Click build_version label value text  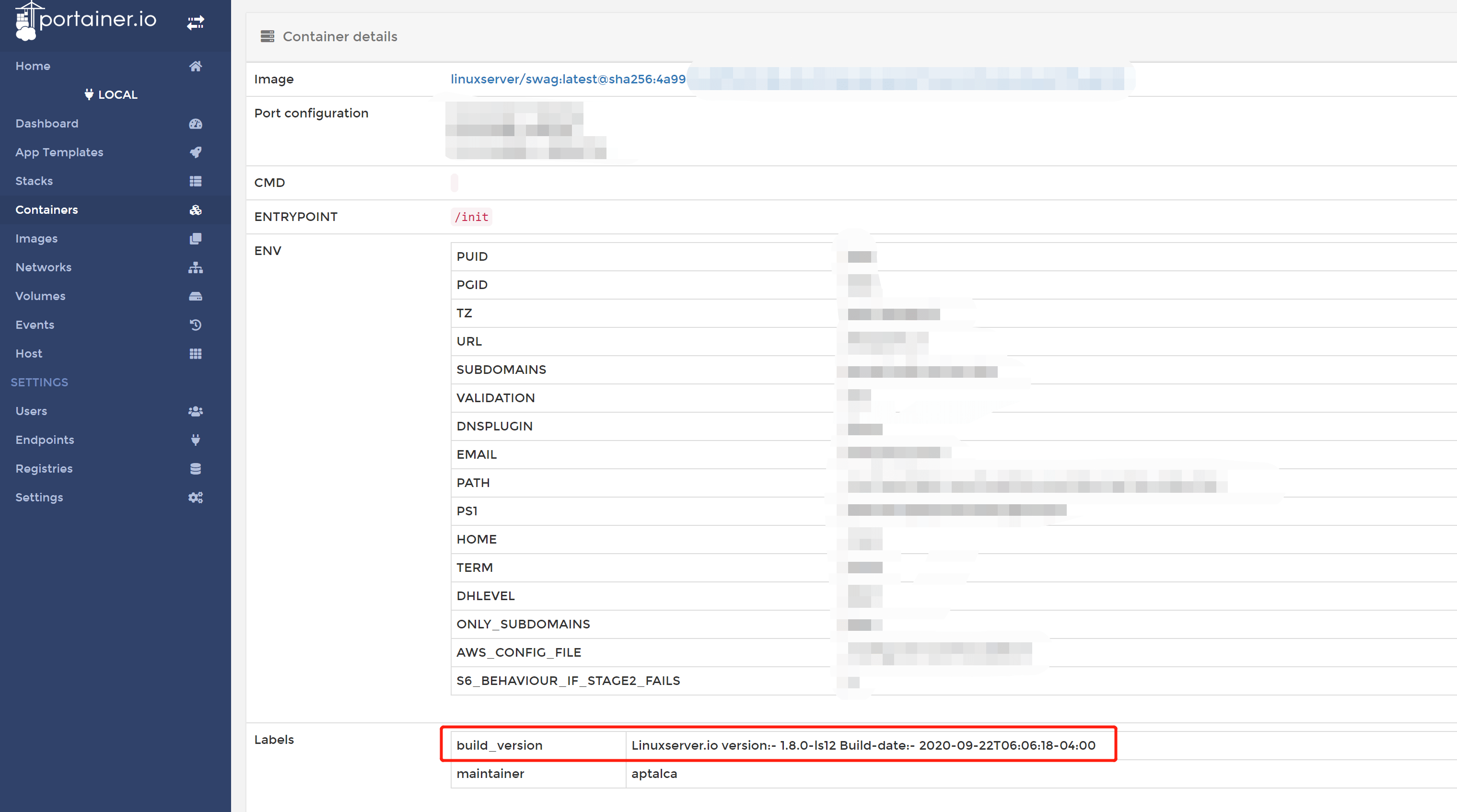point(863,745)
